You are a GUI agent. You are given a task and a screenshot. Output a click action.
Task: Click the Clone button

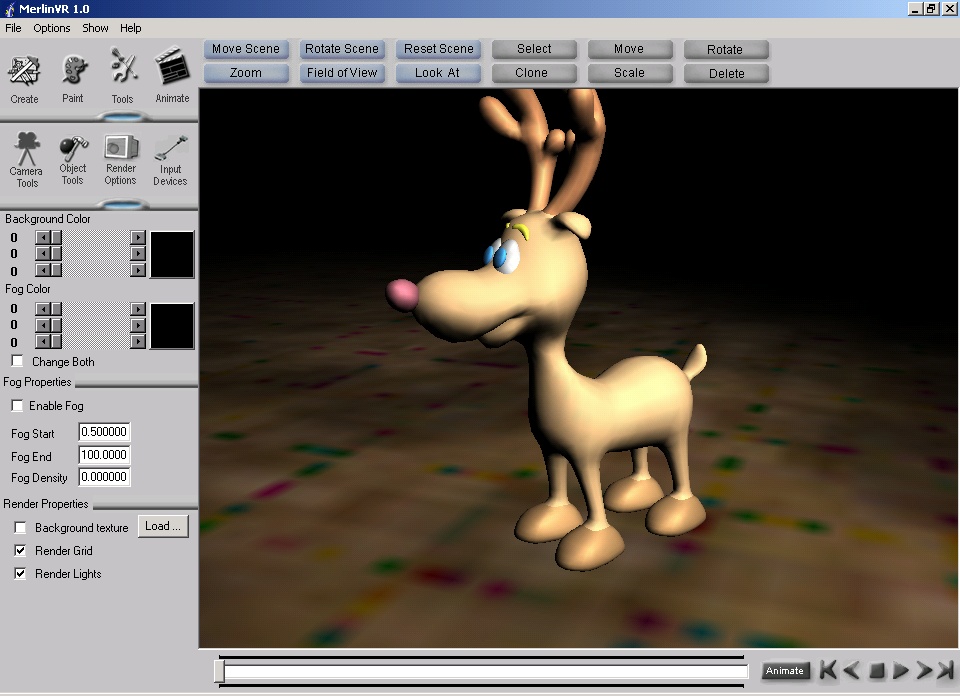click(x=534, y=73)
